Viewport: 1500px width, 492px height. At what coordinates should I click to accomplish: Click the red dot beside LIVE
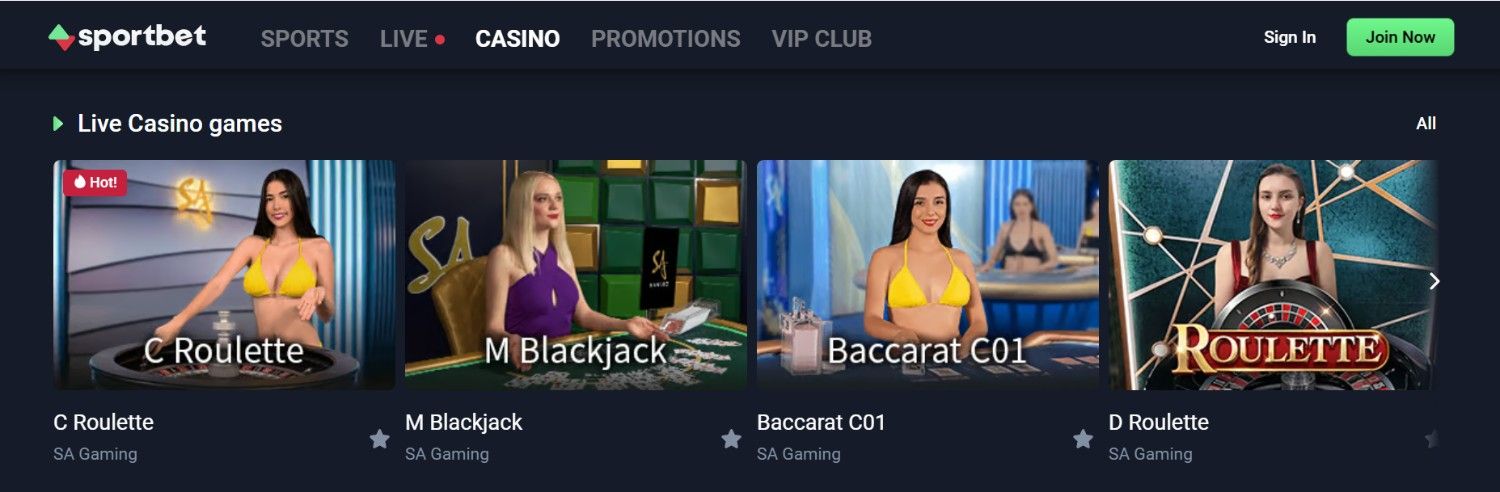(440, 40)
